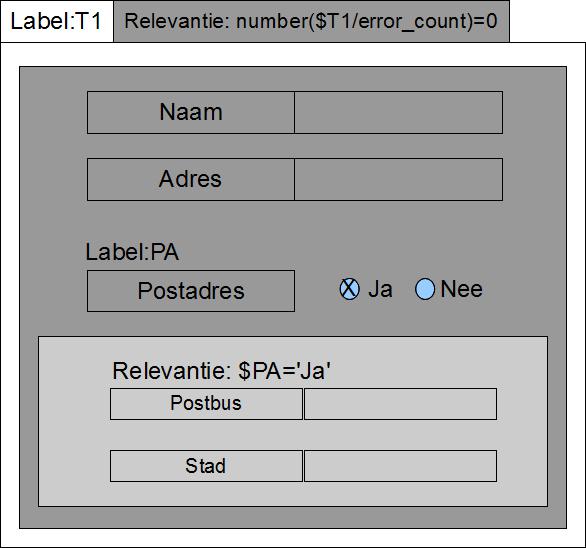Open the Relevantie number($T1/error_count)=0 tab
Screen dimensions: 586x548
pyautogui.click(x=311, y=21)
